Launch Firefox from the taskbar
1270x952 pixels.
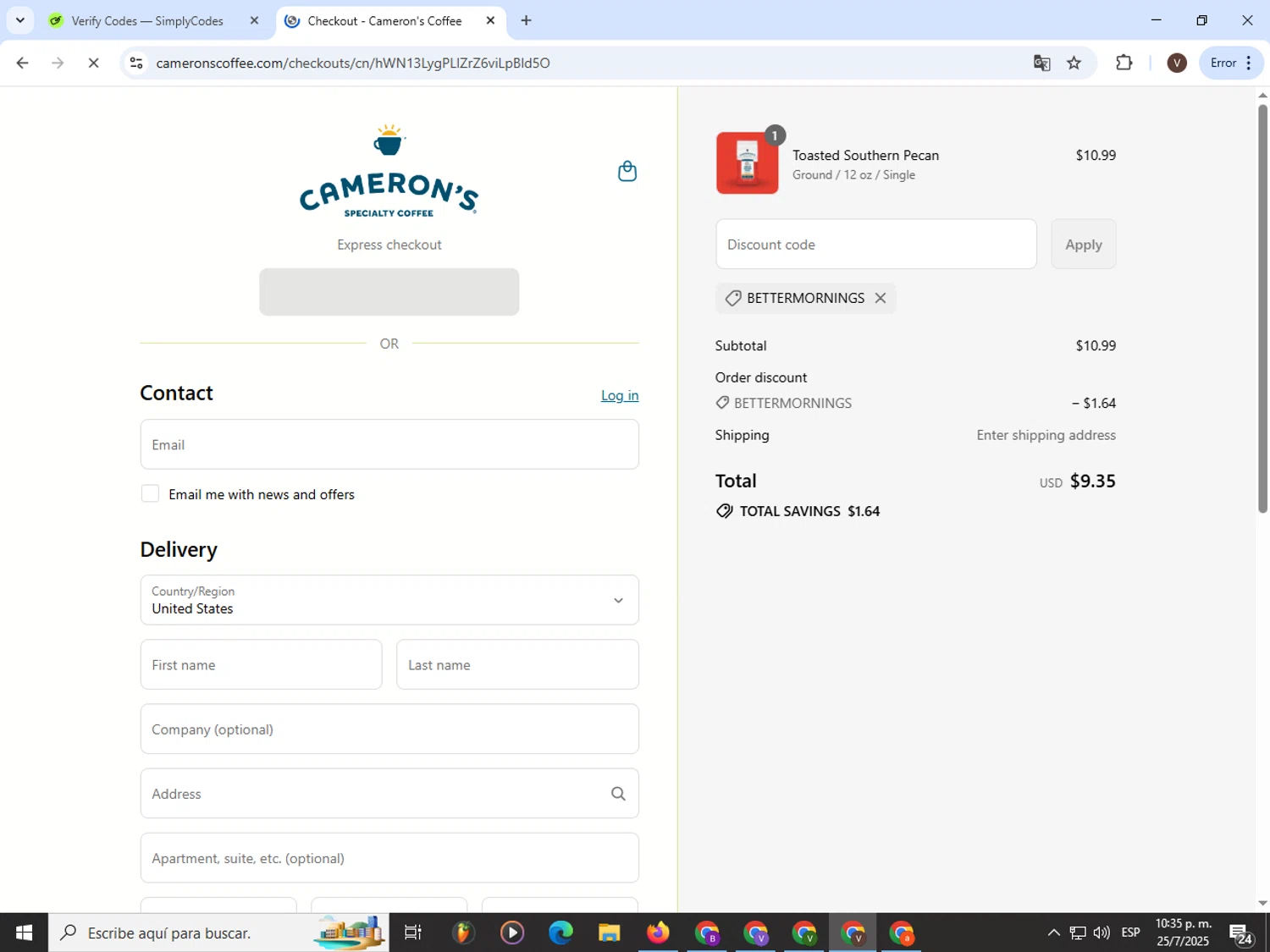click(x=658, y=933)
